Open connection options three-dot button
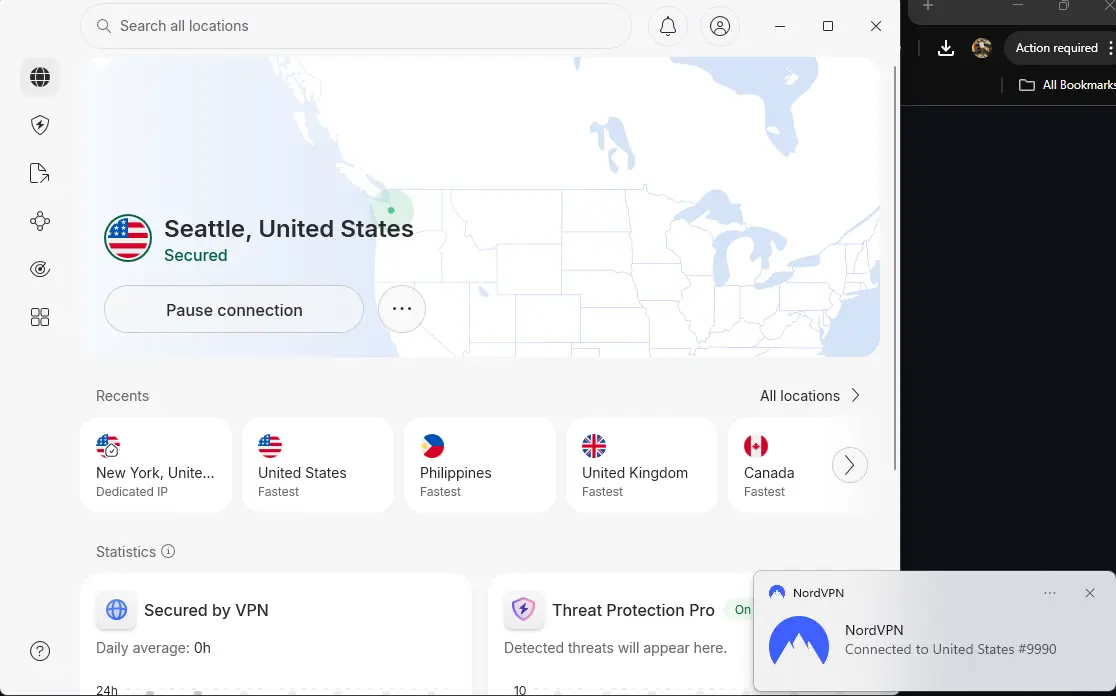Viewport: 1116px width, 696px height. [402, 309]
